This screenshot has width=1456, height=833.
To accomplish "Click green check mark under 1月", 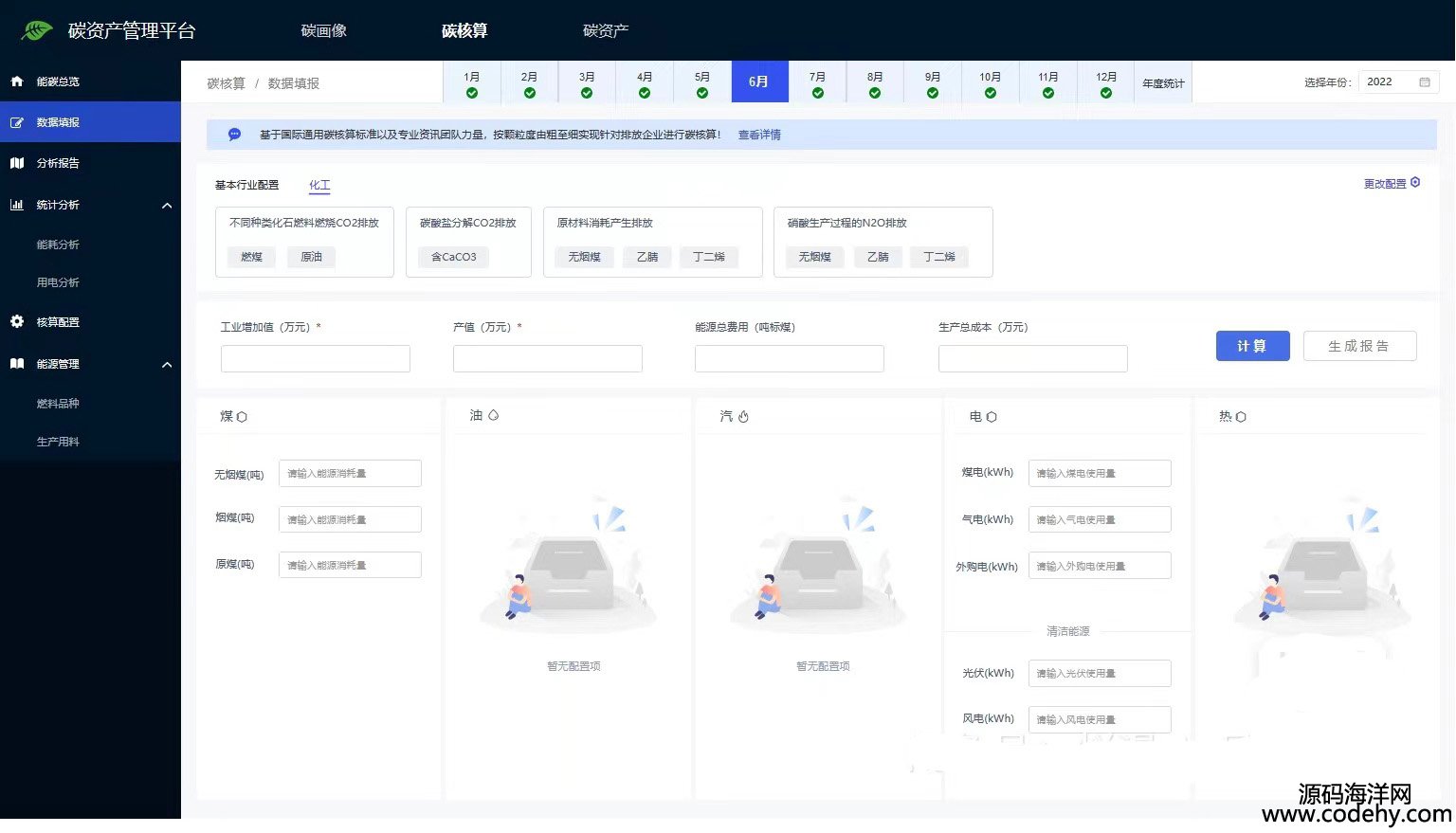I will [x=472, y=93].
